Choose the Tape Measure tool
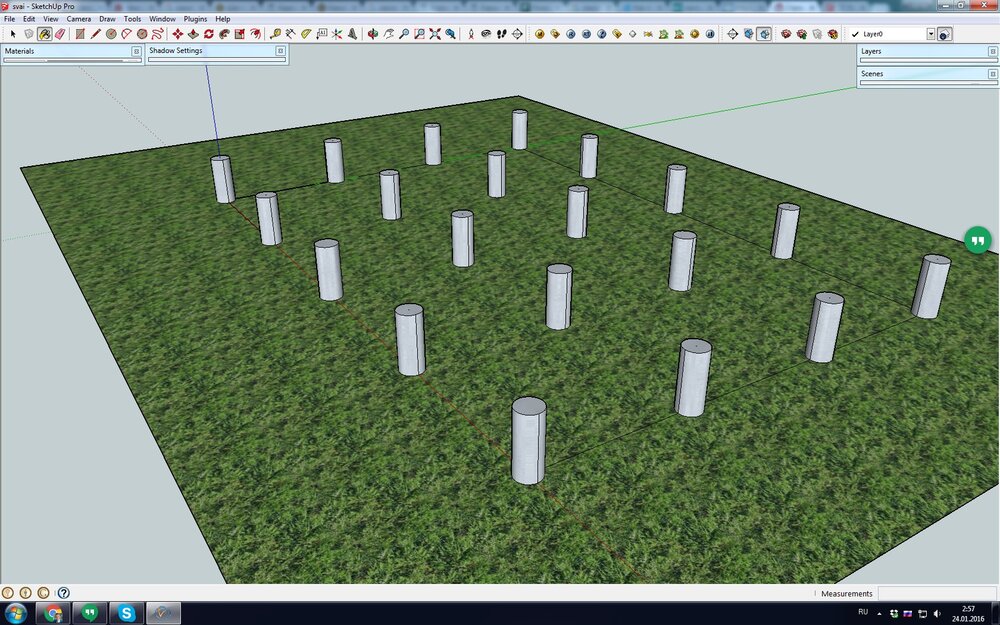1000x625 pixels. (275, 34)
